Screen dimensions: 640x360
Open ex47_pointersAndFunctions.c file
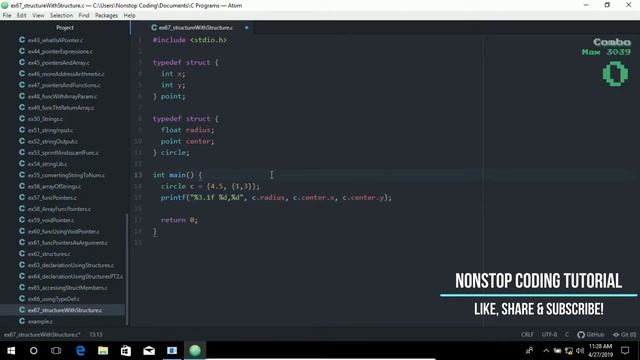(x=64, y=85)
